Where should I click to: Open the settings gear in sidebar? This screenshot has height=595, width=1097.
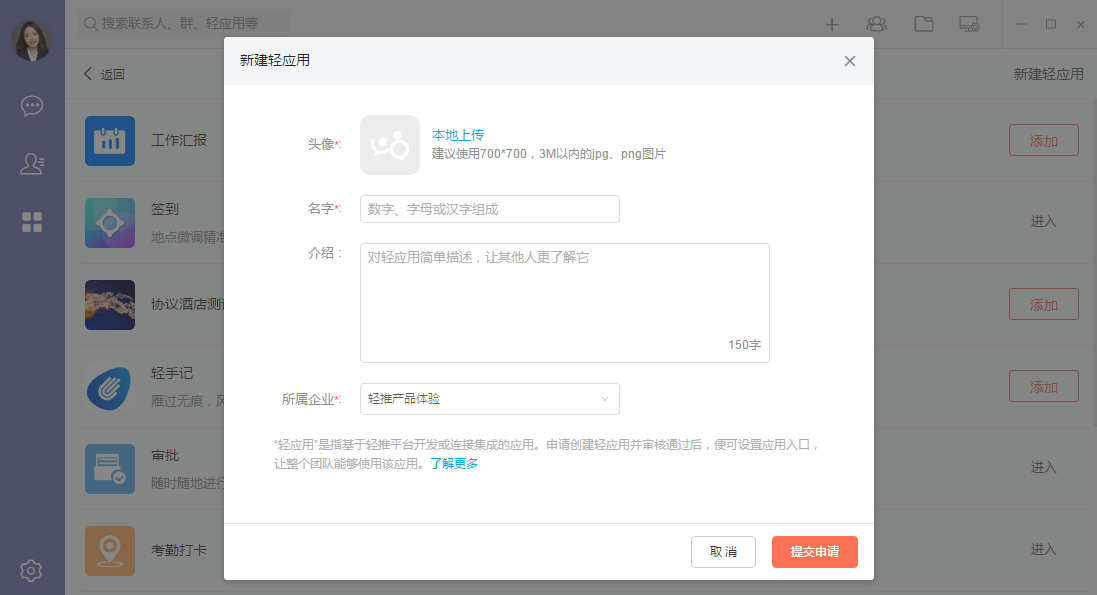tap(32, 570)
